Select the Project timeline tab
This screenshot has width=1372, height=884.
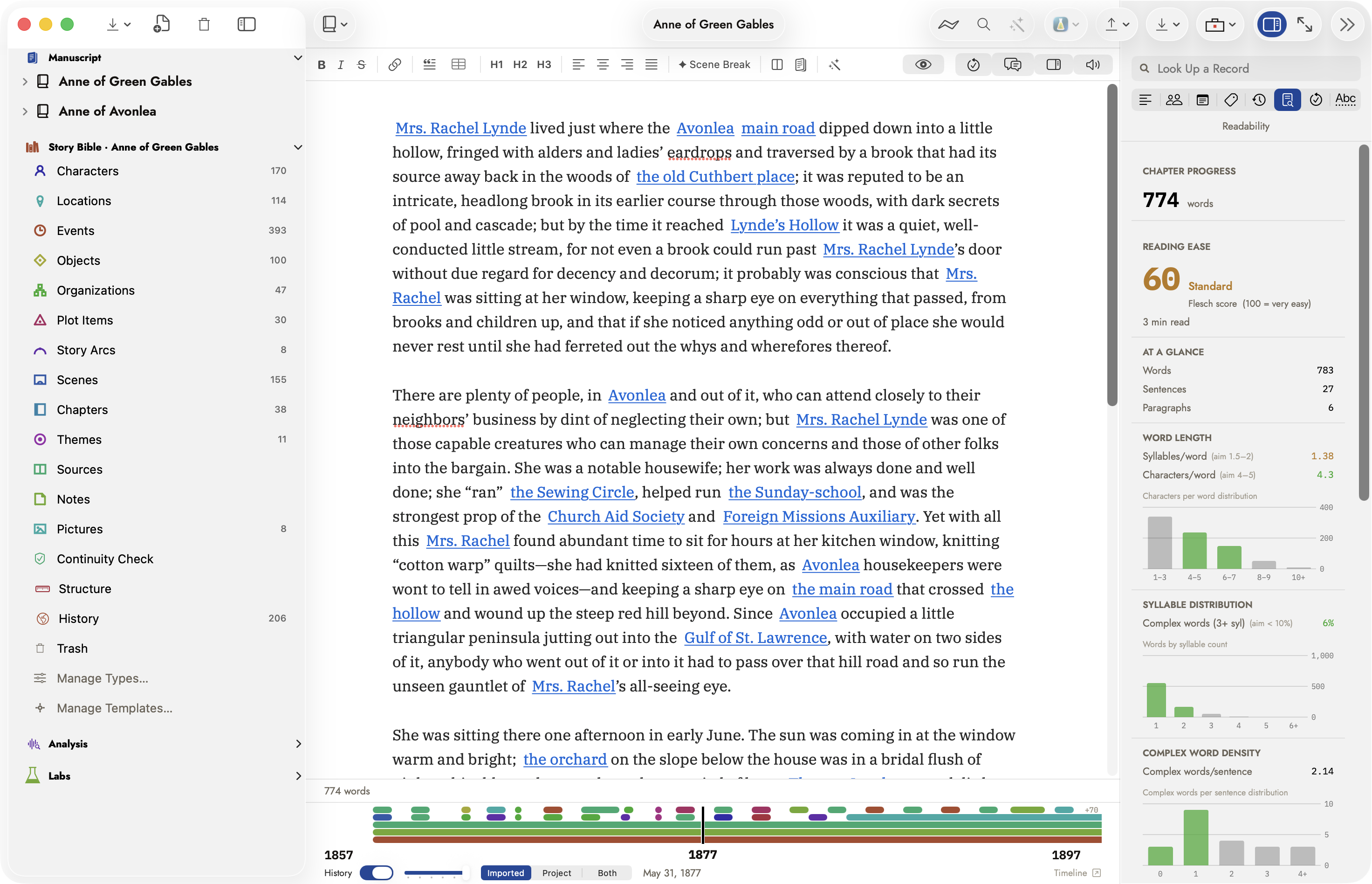point(556,872)
